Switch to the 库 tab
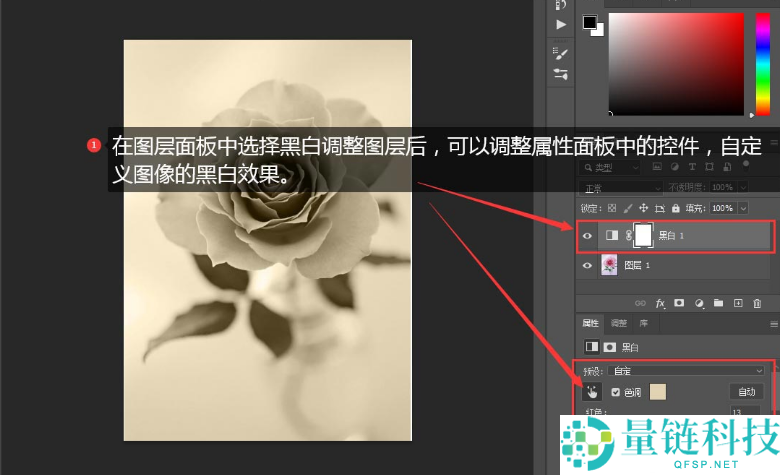The height and width of the screenshot is (475, 780). pyautogui.click(x=643, y=323)
